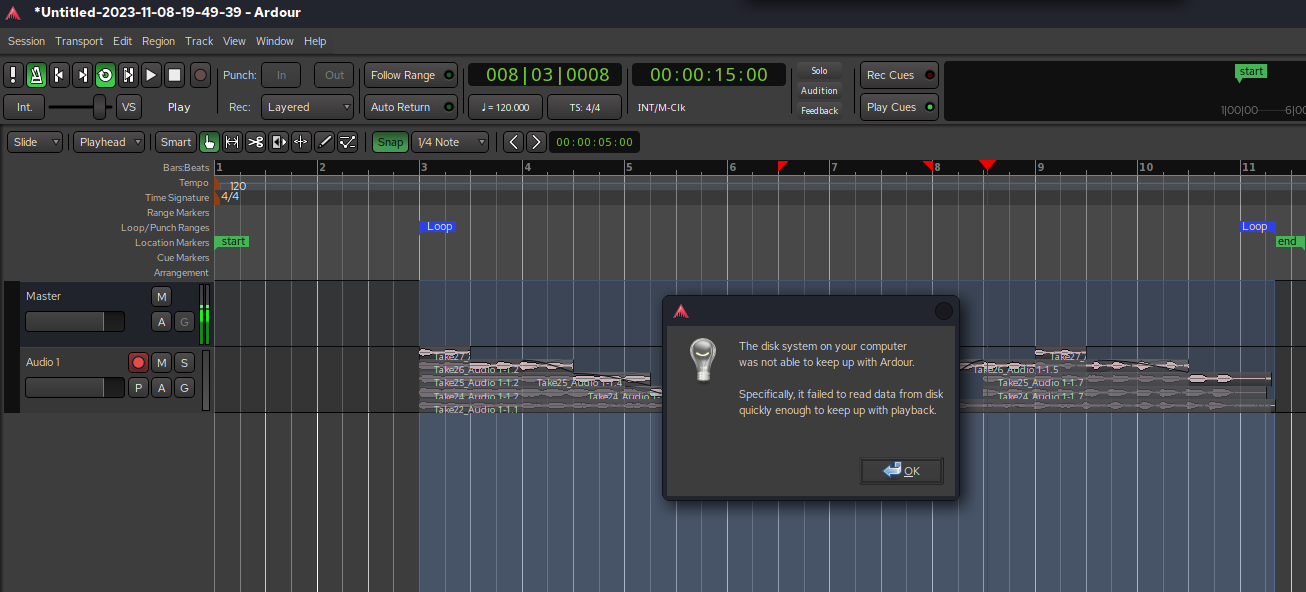Viewport: 1306px width, 592px height.
Task: Open the 1/4 Note grid dropdown
Action: pyautogui.click(x=453, y=142)
